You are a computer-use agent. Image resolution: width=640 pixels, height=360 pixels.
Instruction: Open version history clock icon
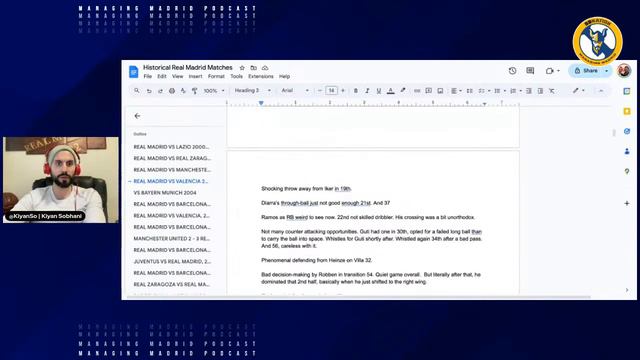coord(512,71)
